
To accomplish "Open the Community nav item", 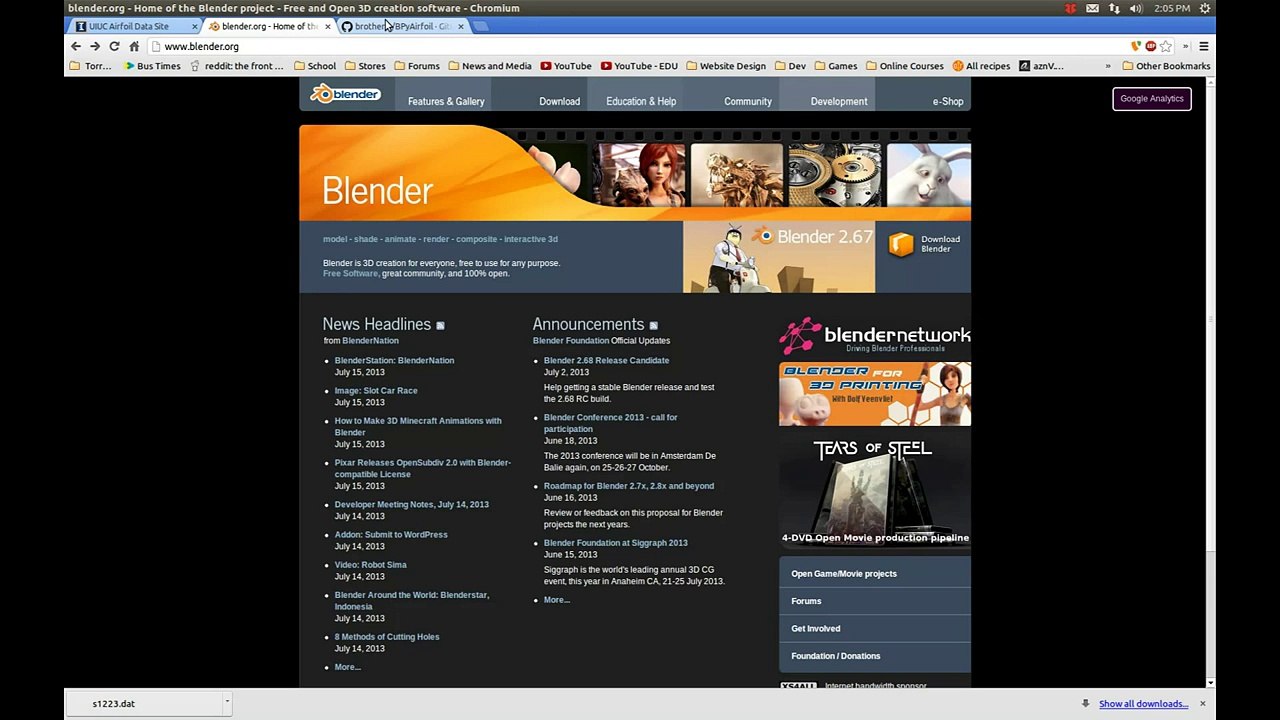I will click(x=748, y=101).
